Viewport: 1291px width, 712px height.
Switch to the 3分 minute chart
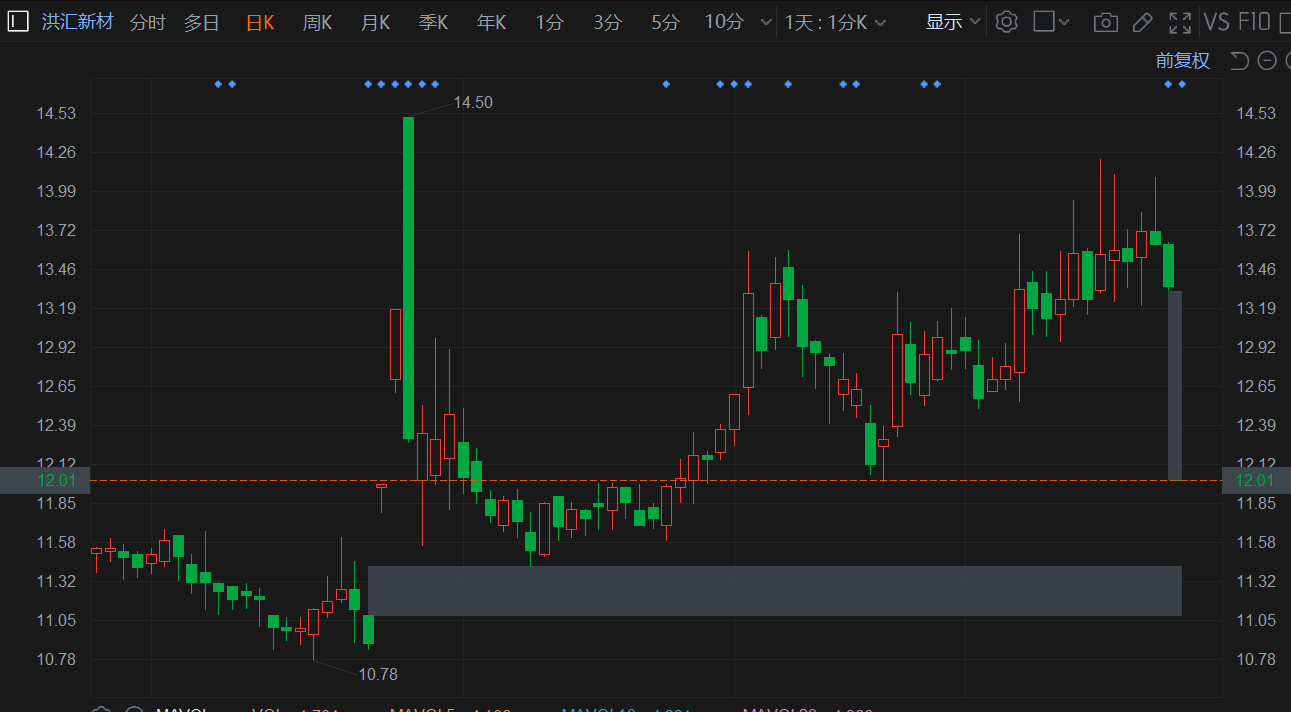tap(607, 22)
